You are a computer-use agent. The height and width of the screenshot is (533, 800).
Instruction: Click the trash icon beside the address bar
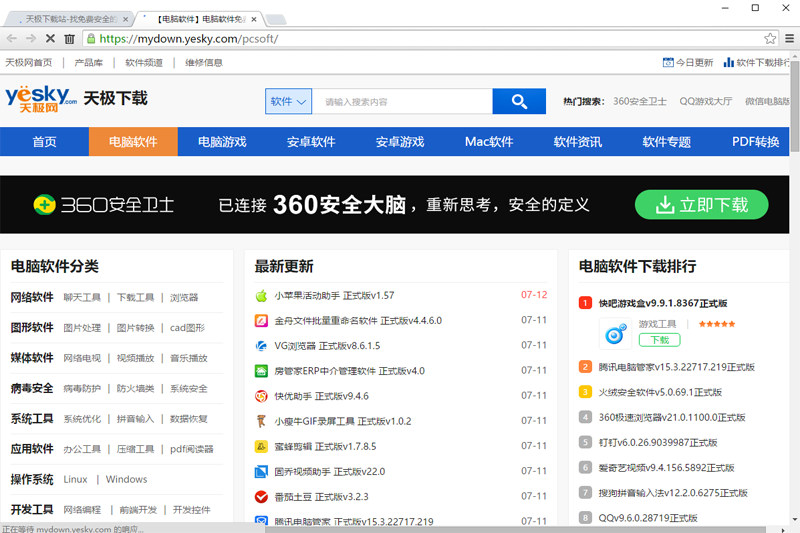coord(69,38)
